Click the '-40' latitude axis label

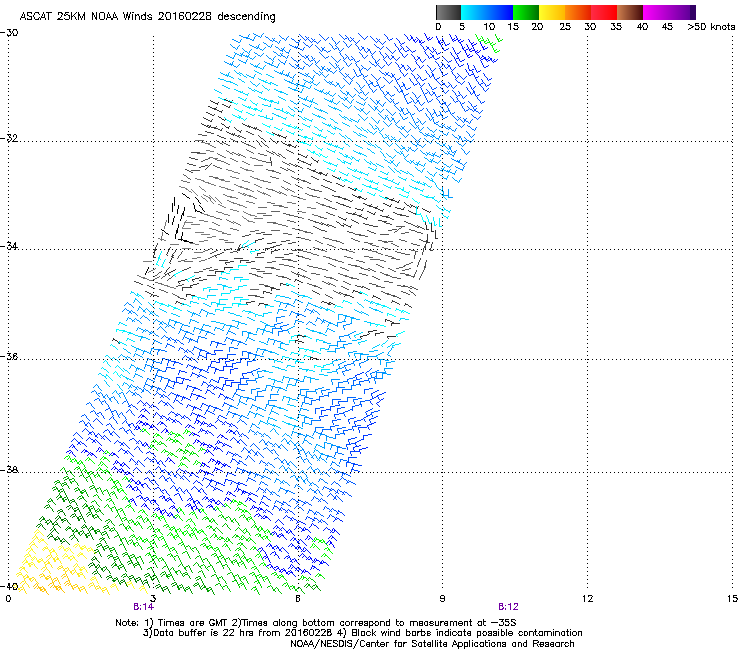[9, 586]
